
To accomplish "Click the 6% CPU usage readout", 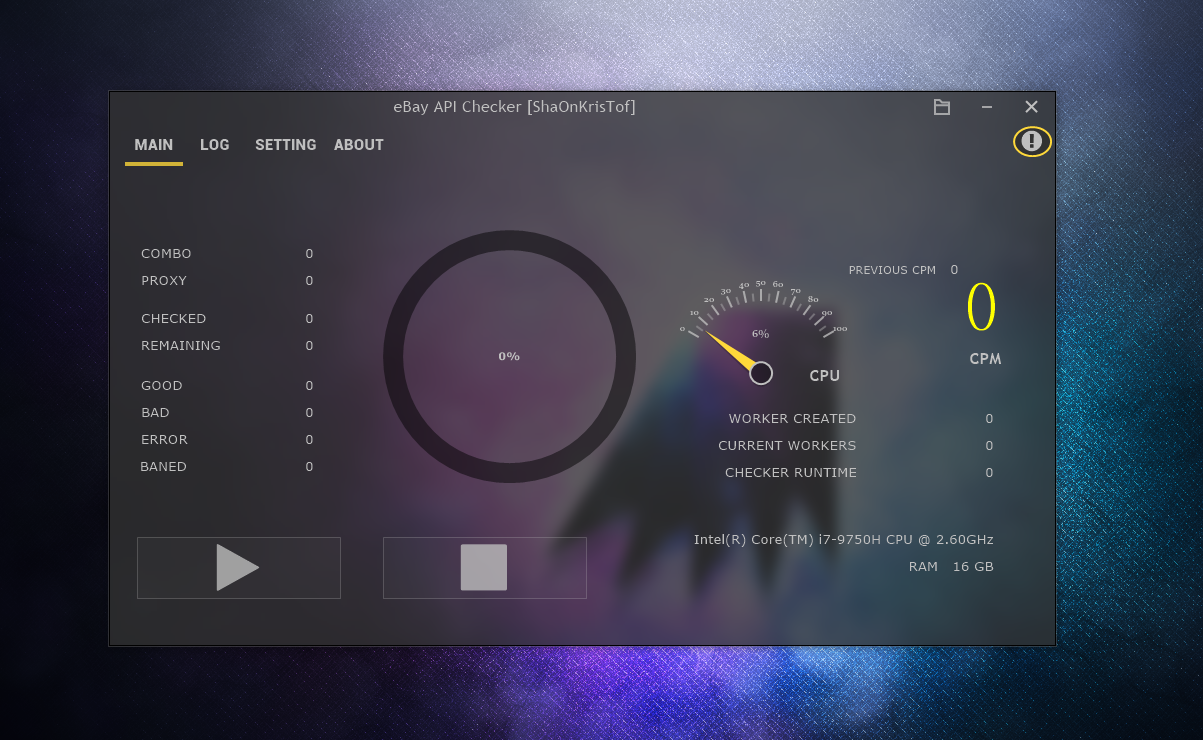I will (760, 334).
